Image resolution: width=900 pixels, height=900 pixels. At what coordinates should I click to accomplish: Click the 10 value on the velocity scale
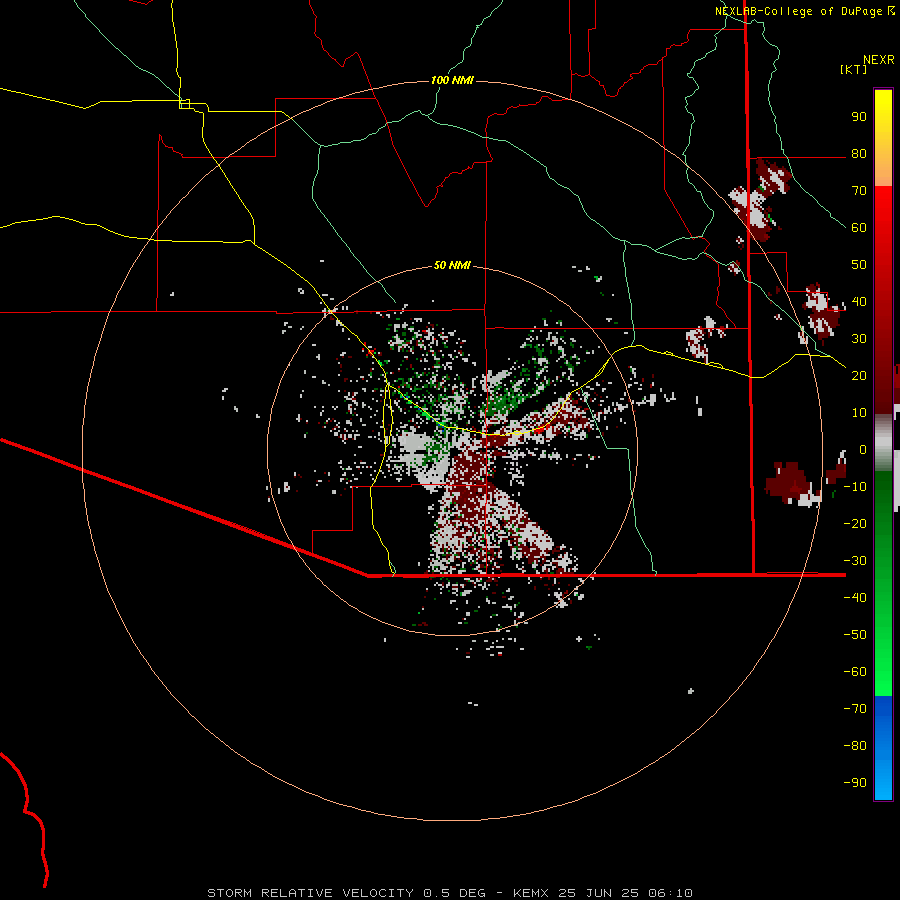(x=859, y=413)
